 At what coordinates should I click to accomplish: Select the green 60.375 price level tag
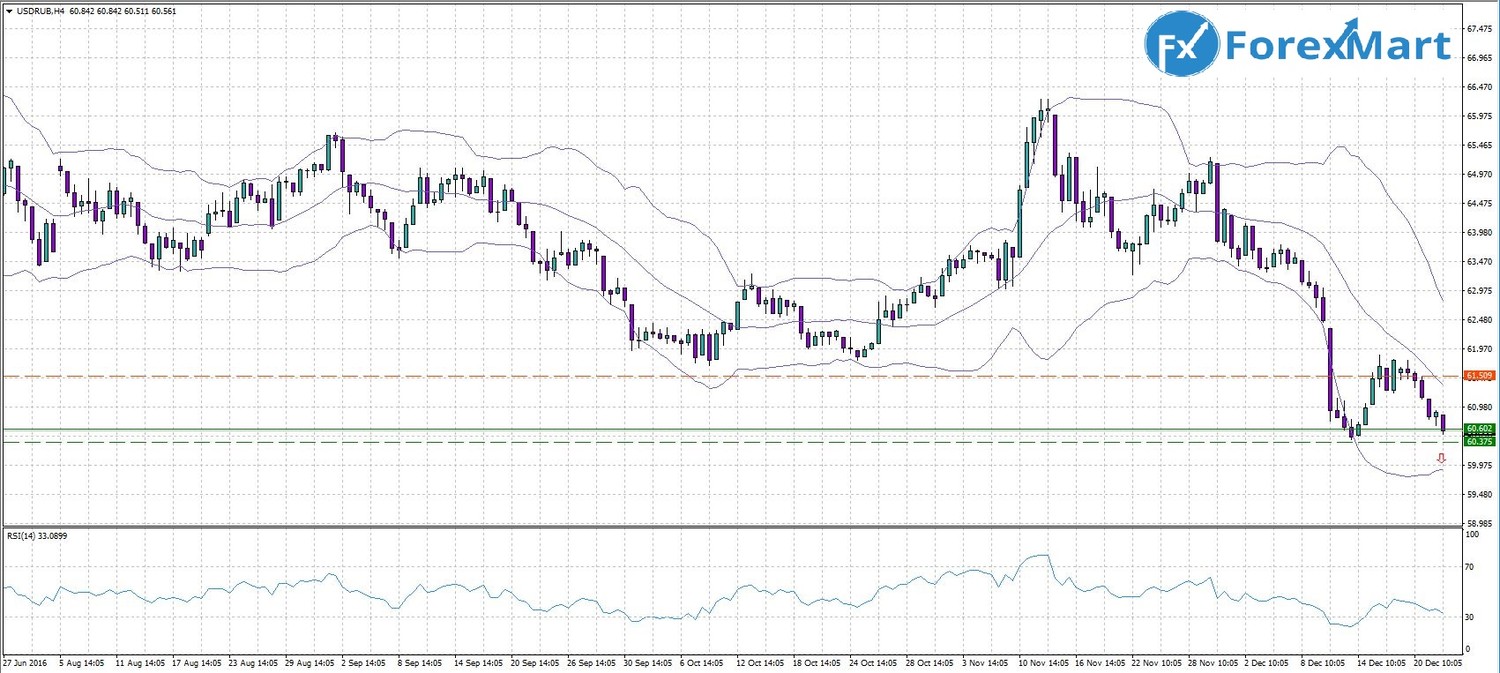click(1477, 441)
